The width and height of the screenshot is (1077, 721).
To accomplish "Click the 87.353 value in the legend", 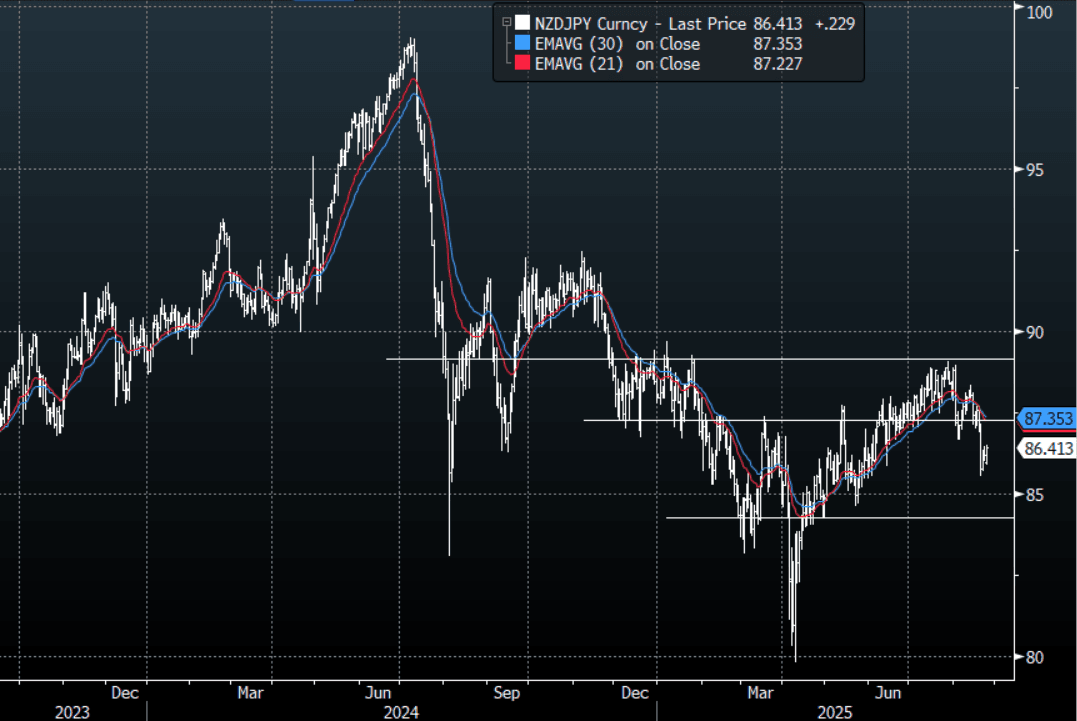I will point(778,44).
